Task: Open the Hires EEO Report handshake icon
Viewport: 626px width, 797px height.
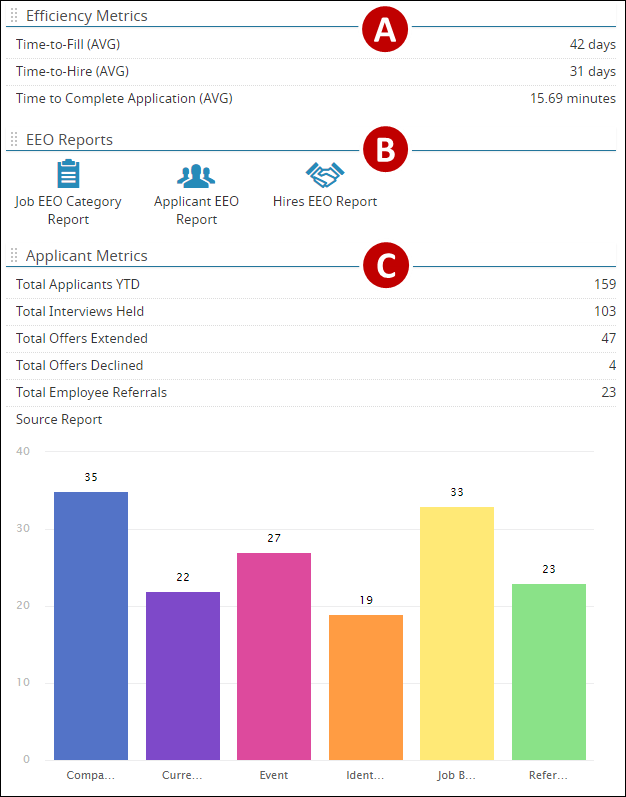Action: pyautogui.click(x=325, y=175)
